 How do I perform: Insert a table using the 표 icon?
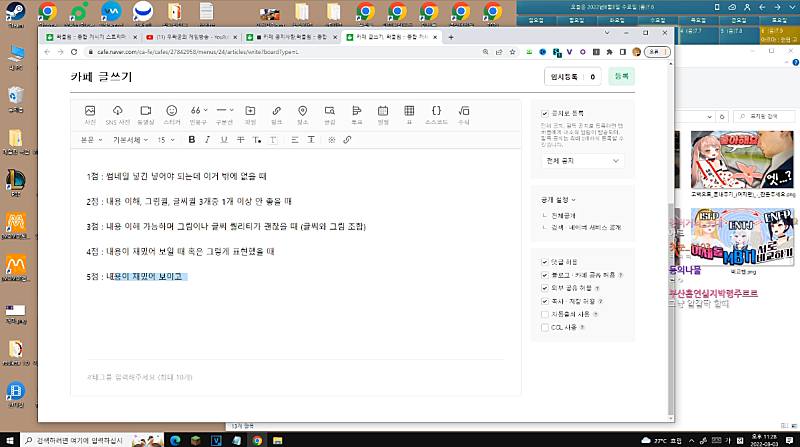(408, 112)
